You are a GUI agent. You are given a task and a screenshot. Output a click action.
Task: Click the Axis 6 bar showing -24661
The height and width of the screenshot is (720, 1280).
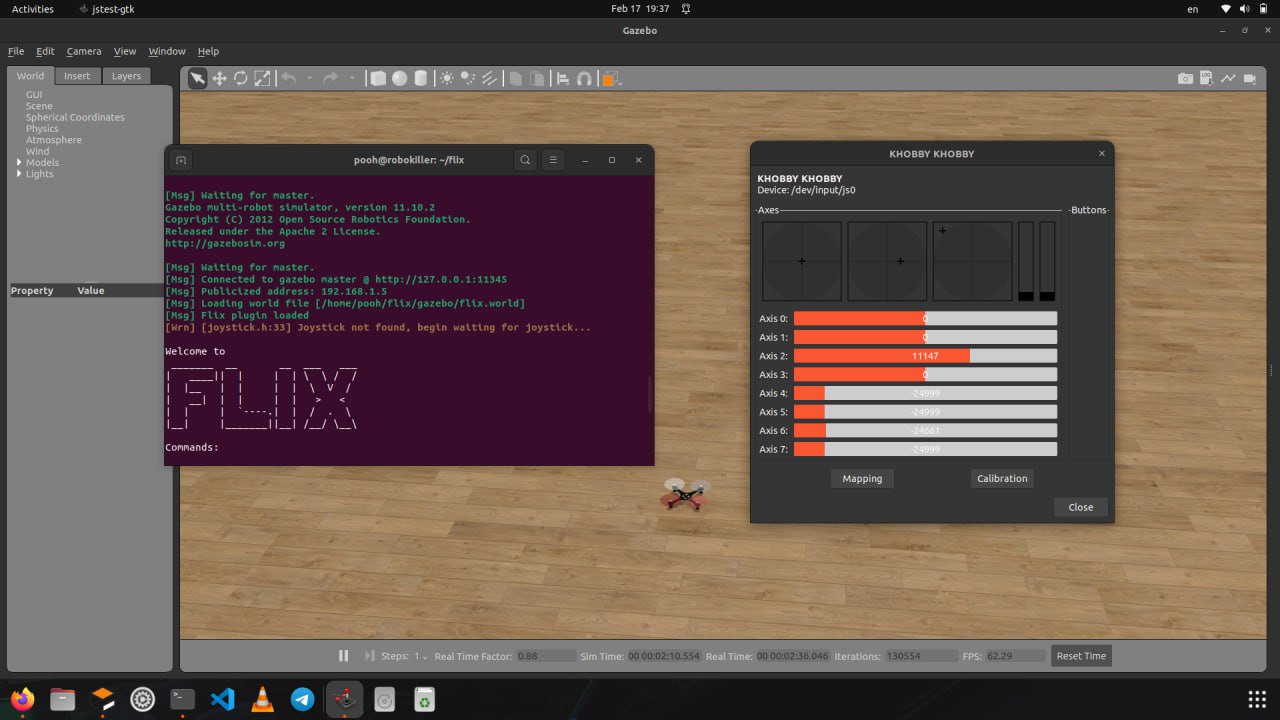tap(925, 431)
